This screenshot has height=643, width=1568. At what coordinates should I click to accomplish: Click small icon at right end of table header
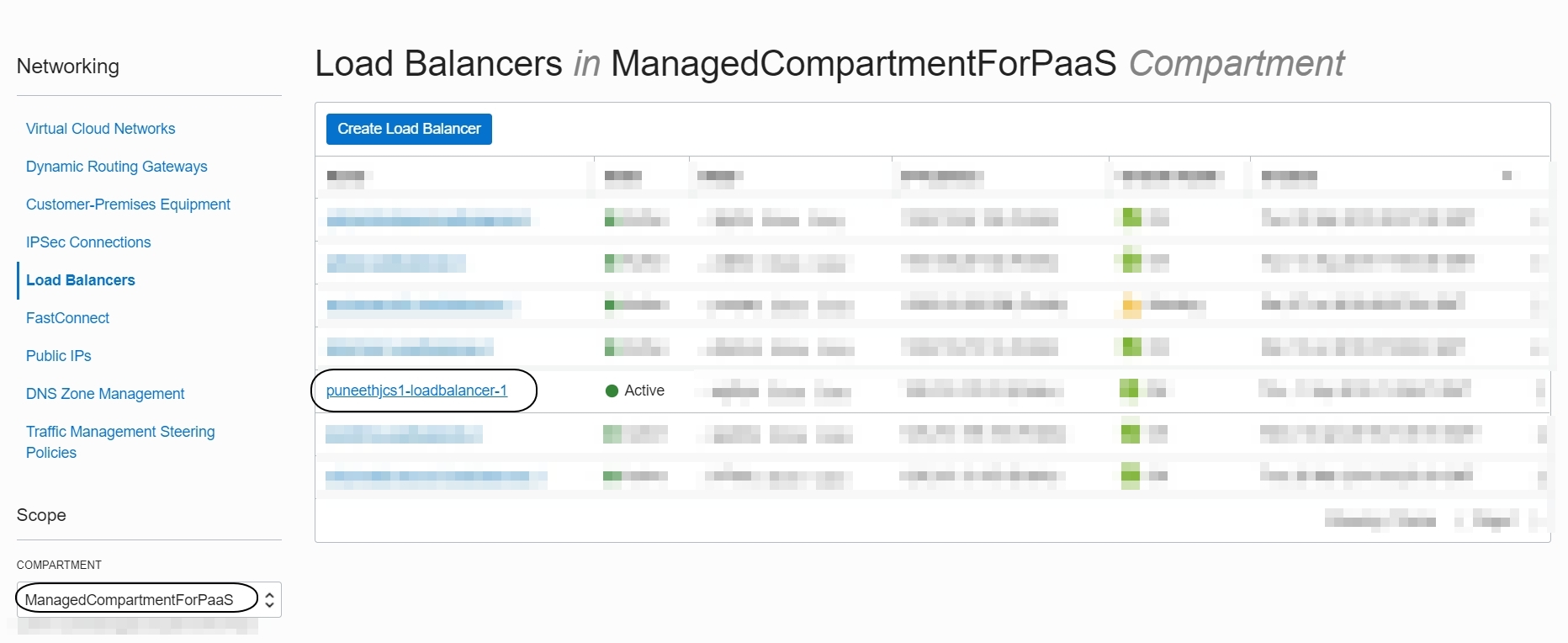coord(1507,176)
